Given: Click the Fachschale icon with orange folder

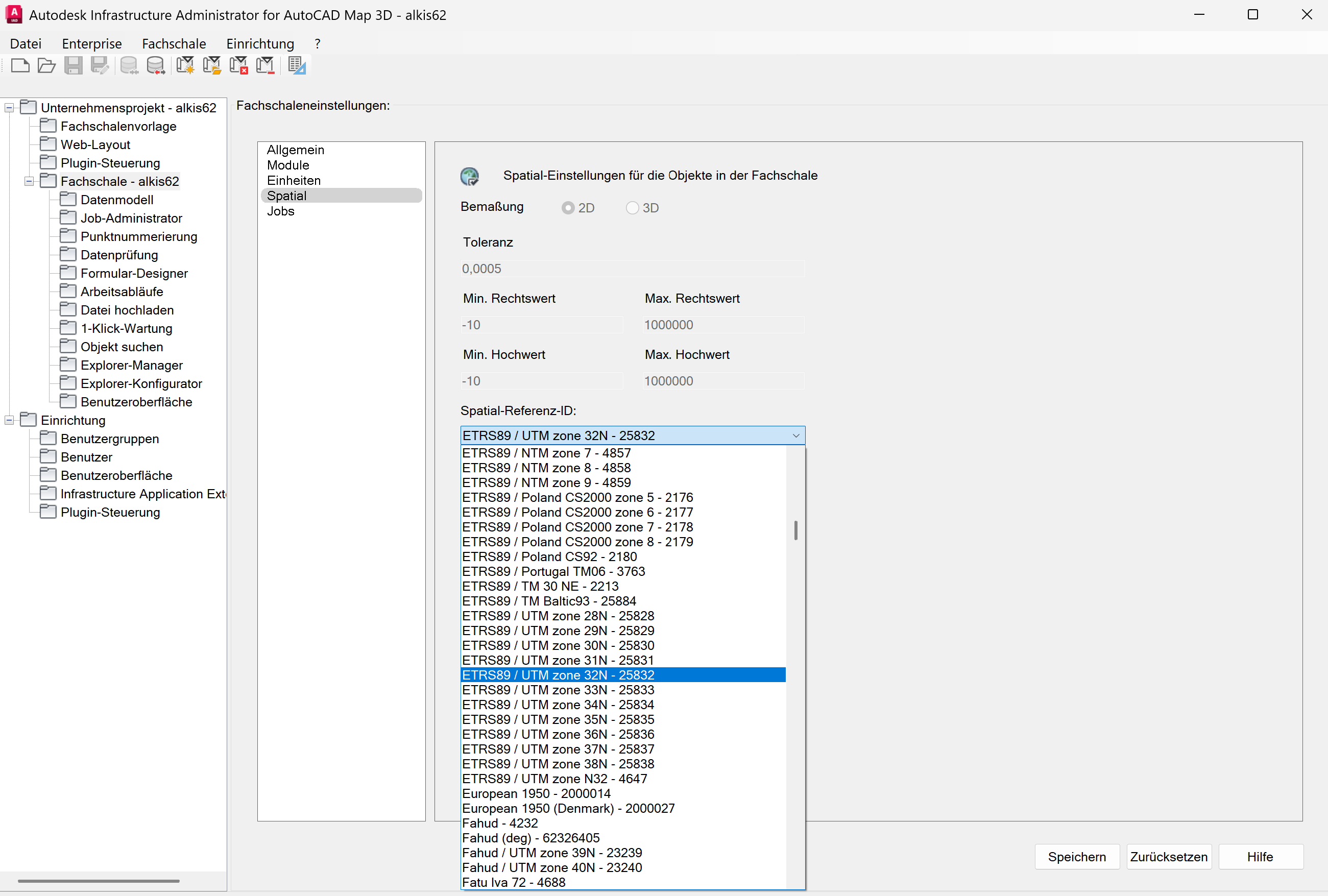Looking at the screenshot, I should [x=211, y=66].
